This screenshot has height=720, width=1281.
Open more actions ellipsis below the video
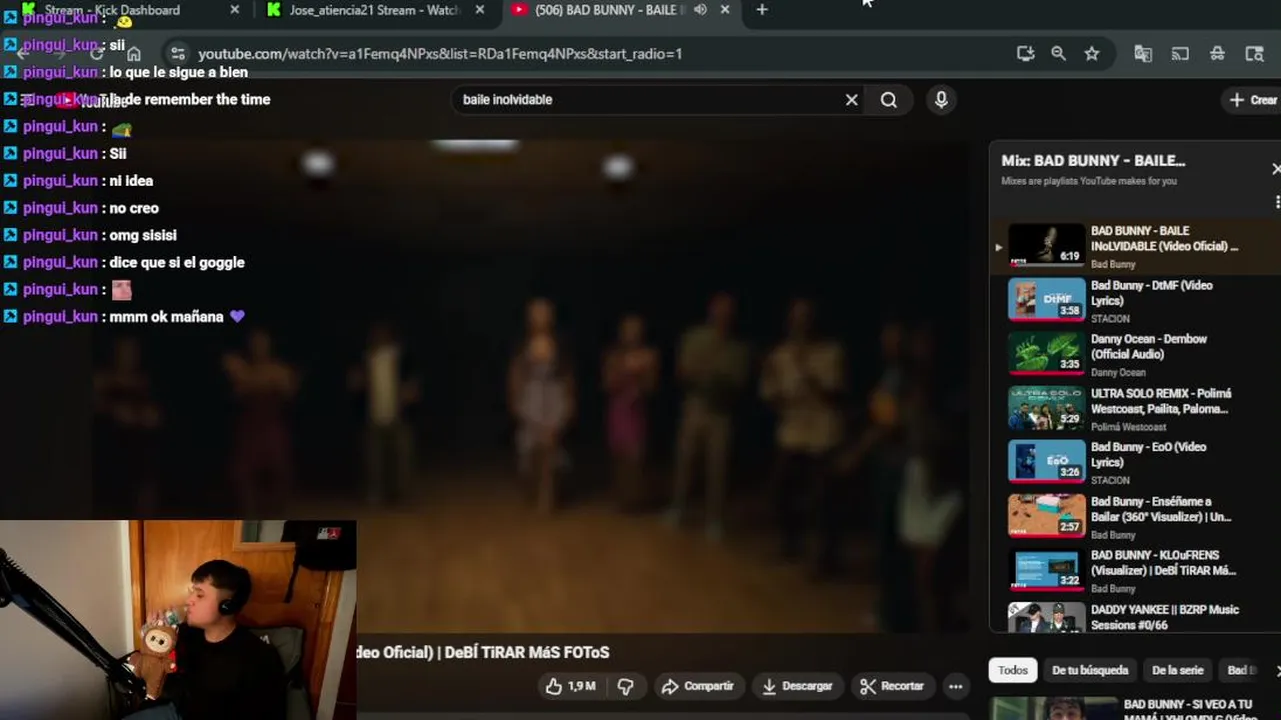[956, 686]
